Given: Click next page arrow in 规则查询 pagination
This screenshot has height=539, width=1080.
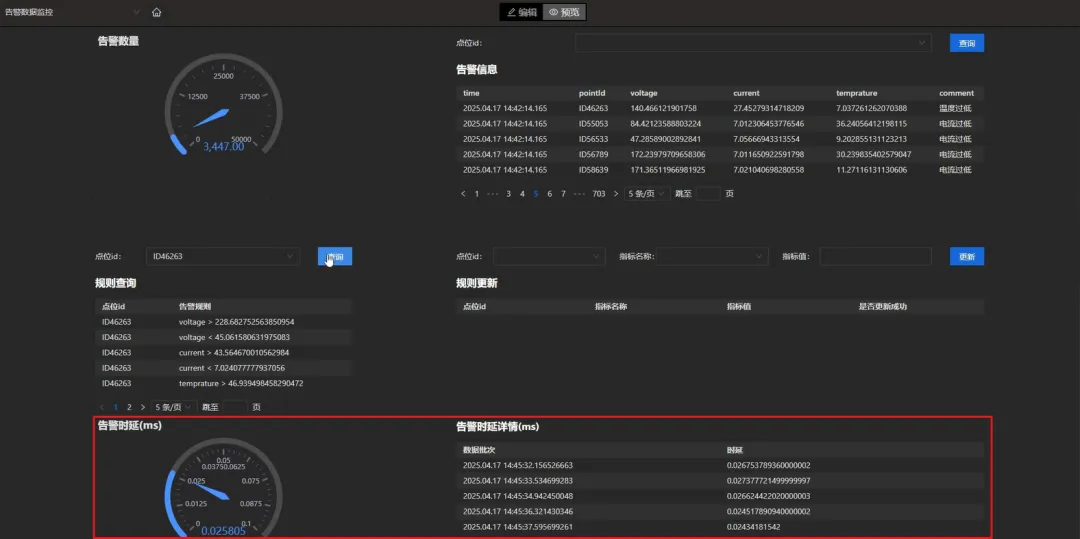Looking at the screenshot, I should pyautogui.click(x=143, y=407).
